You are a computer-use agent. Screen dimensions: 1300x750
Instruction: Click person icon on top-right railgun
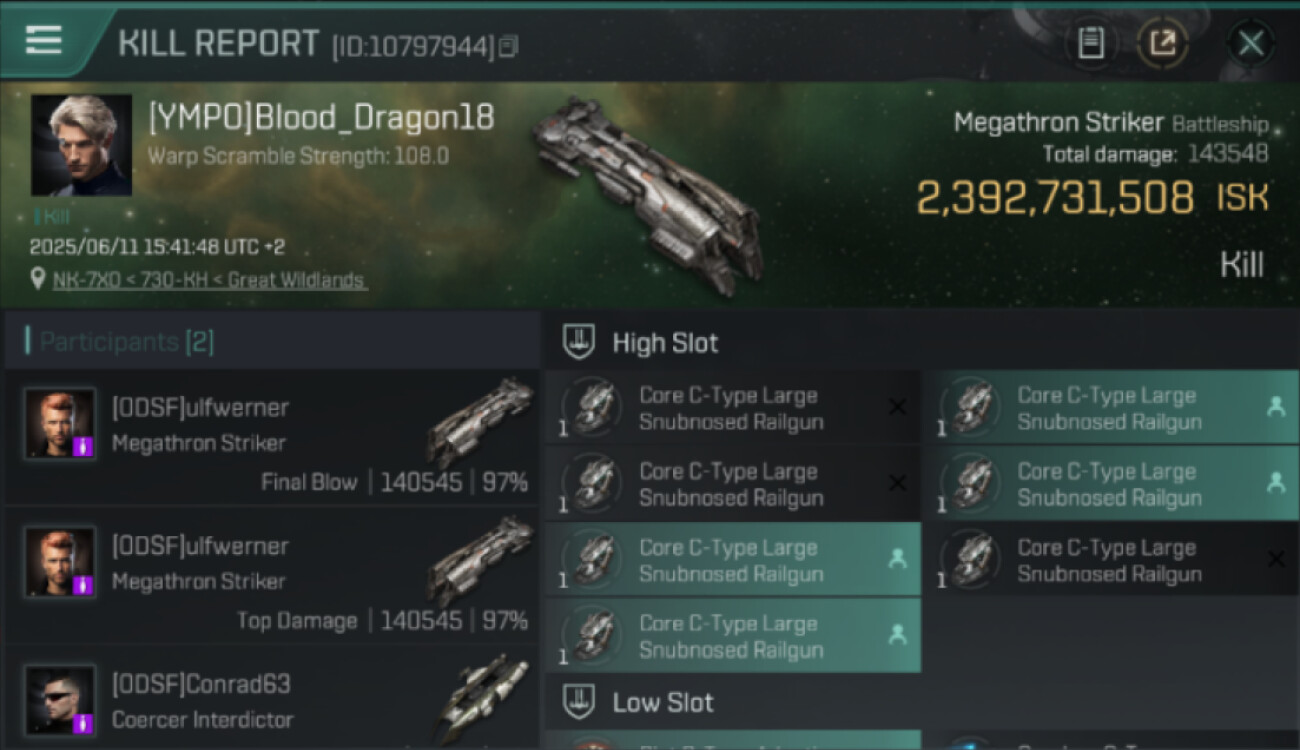coord(1275,406)
